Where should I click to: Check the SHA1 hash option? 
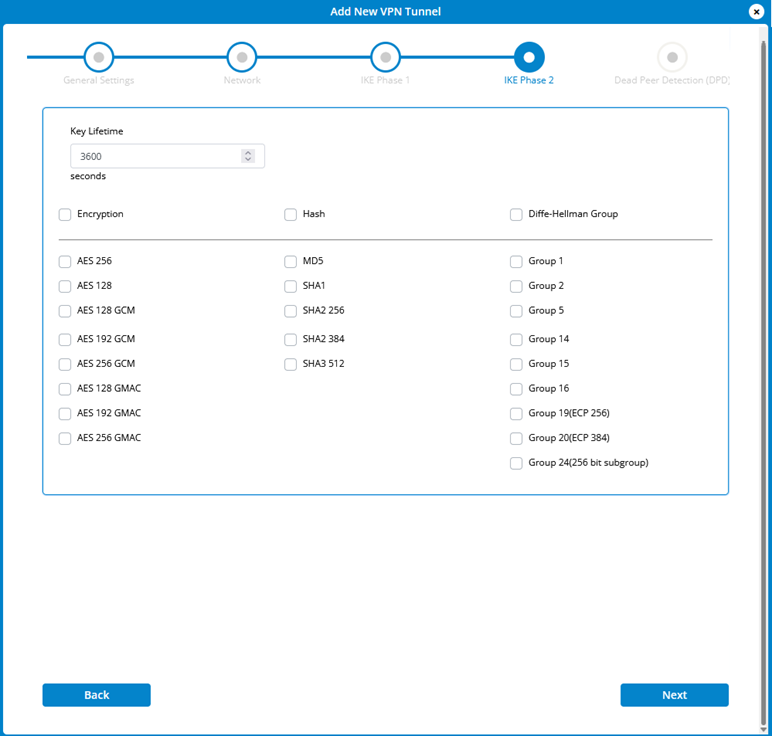click(x=291, y=286)
